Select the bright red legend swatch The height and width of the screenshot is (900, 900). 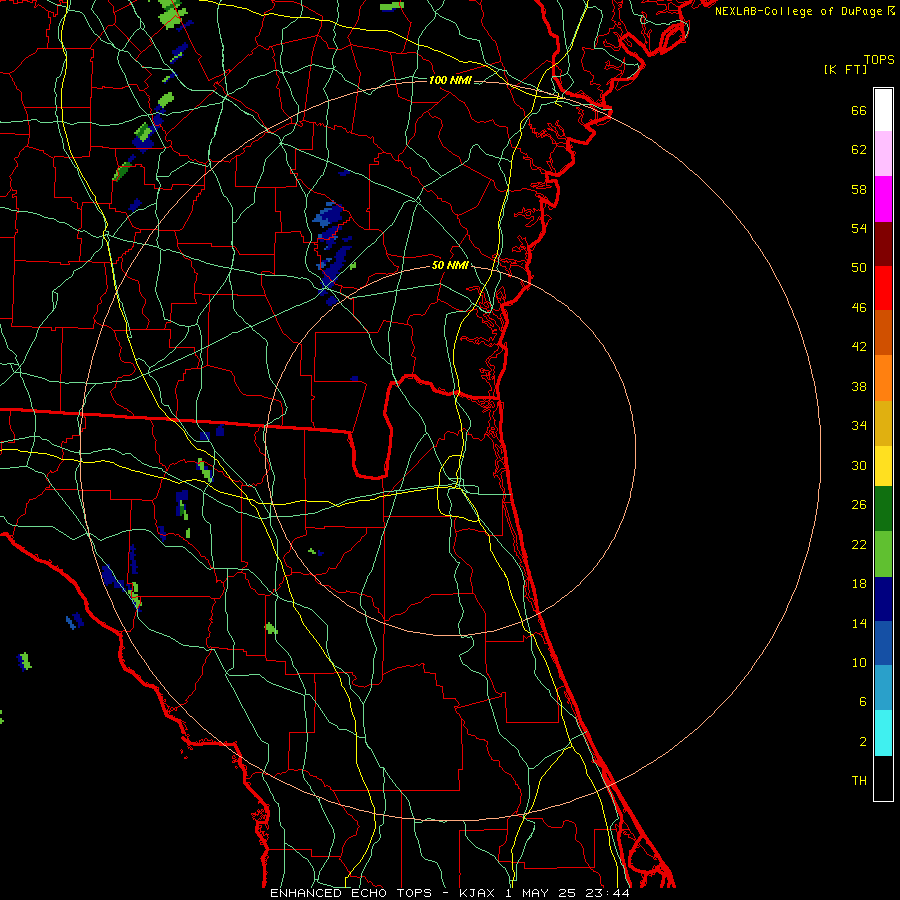(883, 288)
